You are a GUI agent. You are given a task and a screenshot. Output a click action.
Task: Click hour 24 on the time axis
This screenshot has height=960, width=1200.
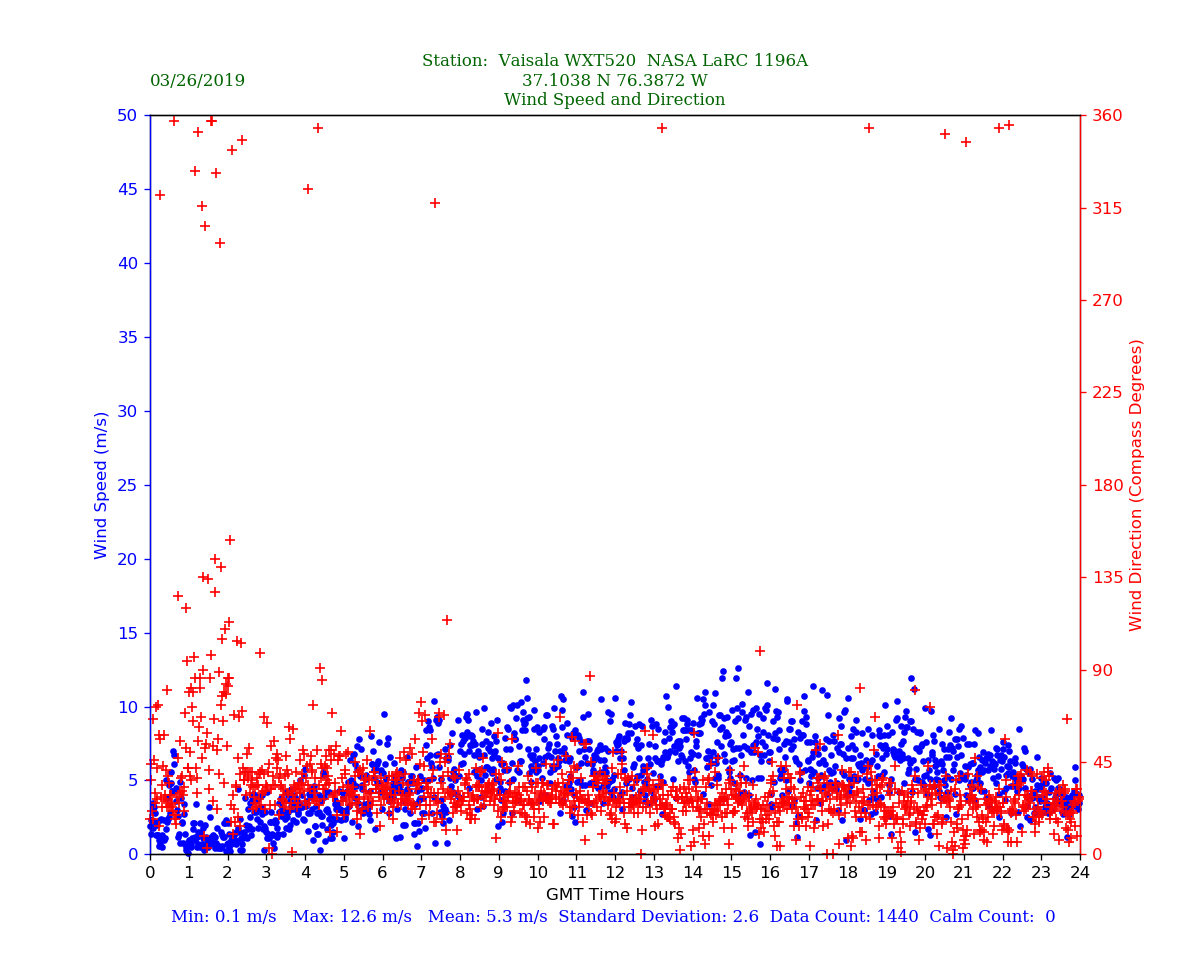[1080, 873]
